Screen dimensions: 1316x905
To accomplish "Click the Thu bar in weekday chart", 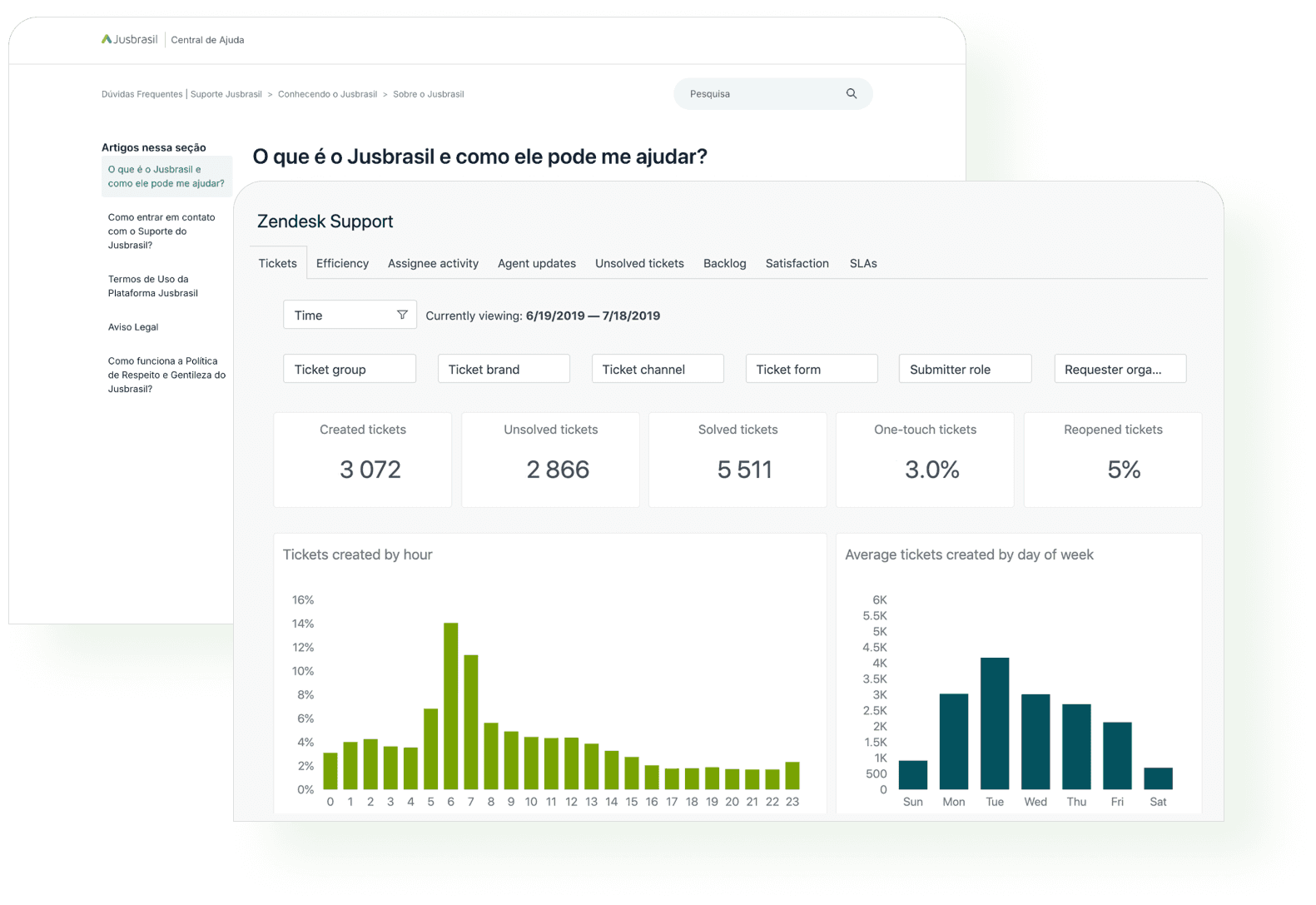I will pyautogui.click(x=1076, y=747).
